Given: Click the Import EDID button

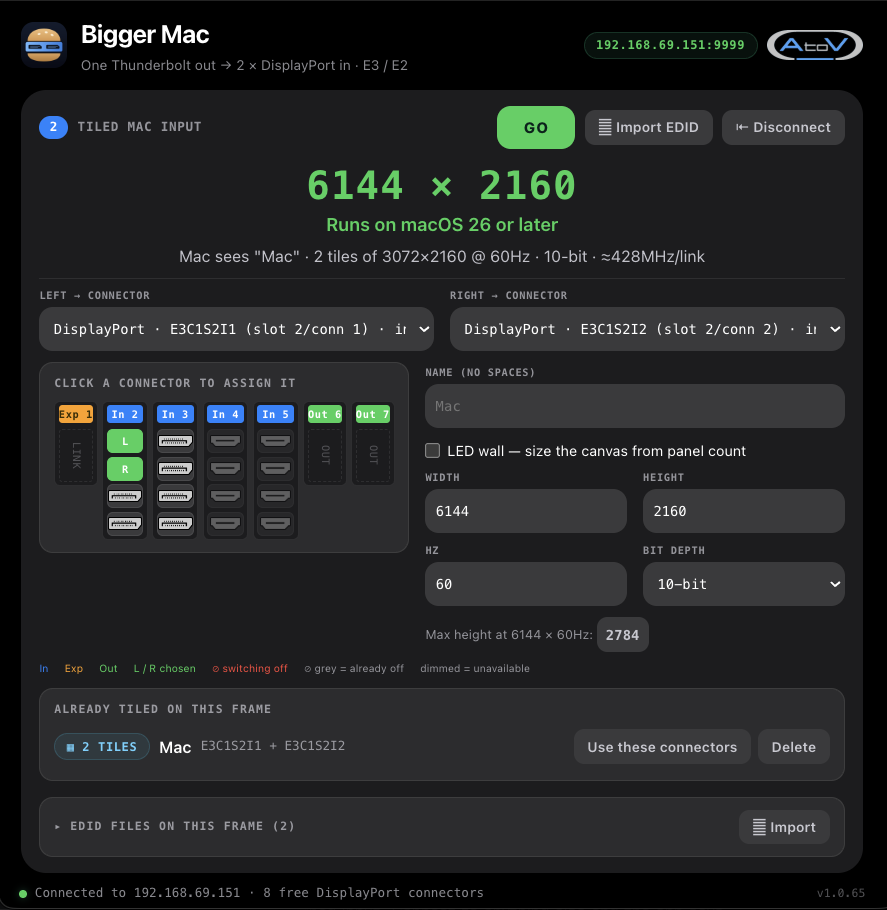Looking at the screenshot, I should click(x=648, y=128).
